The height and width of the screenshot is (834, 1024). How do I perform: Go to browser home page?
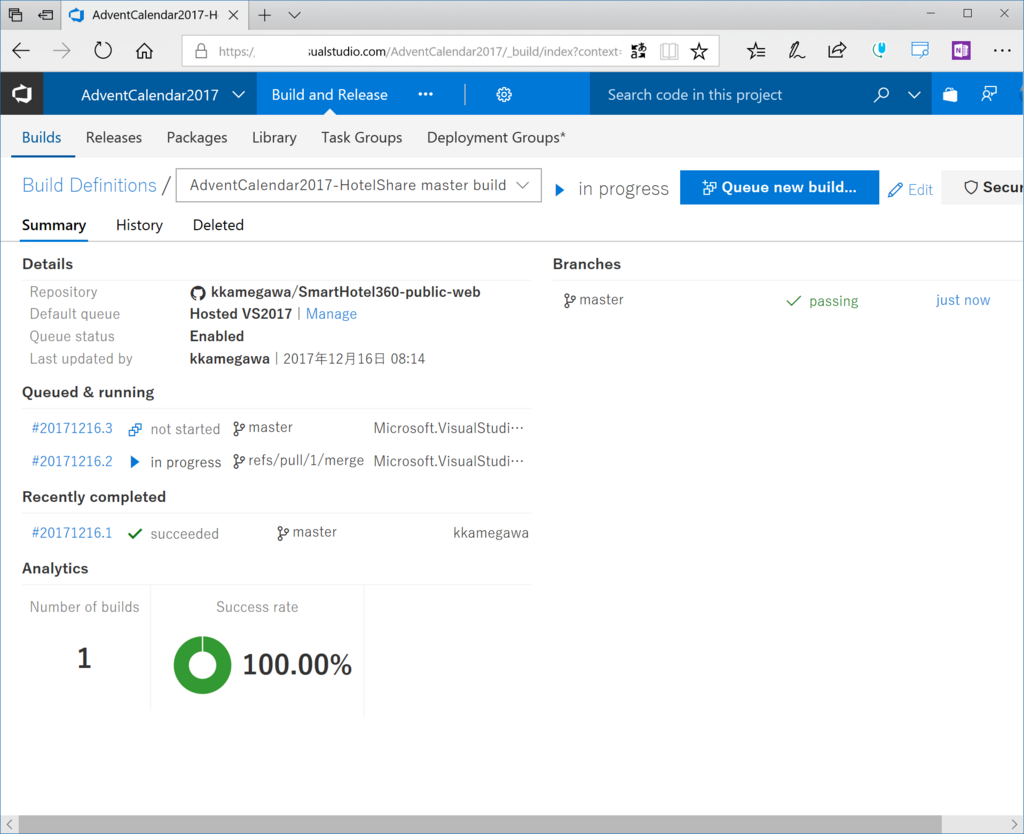pos(144,50)
